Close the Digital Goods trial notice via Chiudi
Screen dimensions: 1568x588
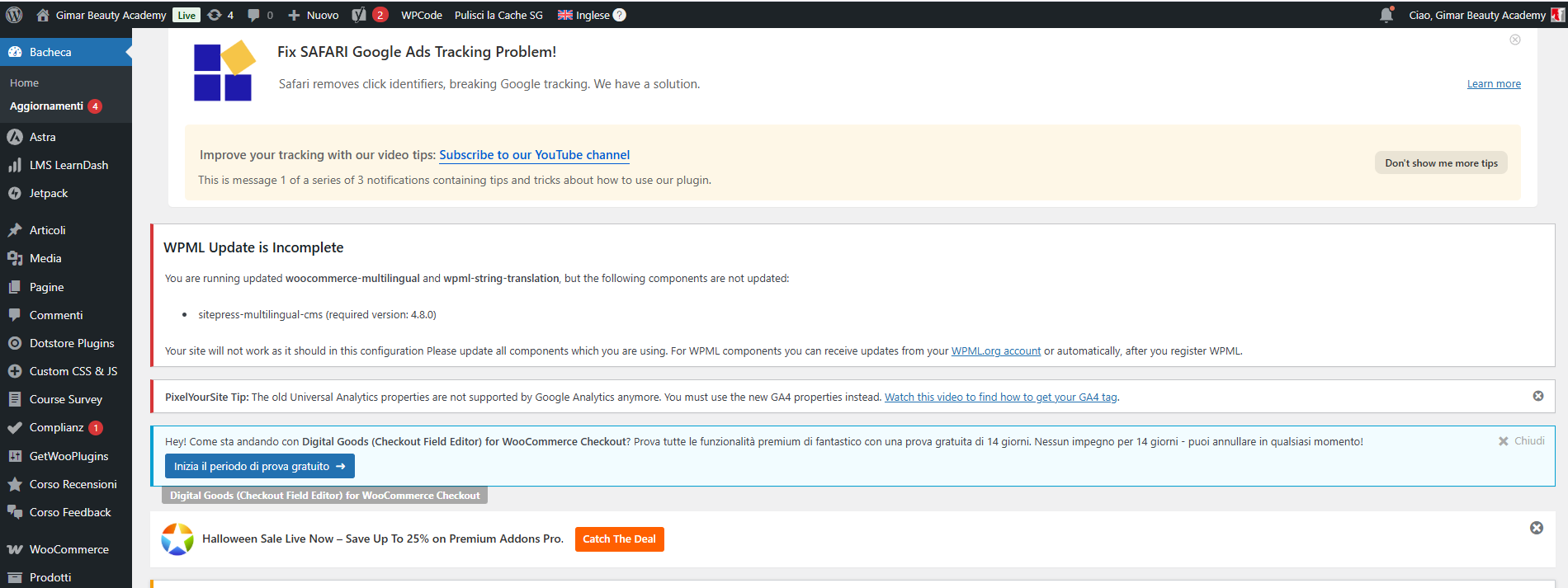click(1521, 441)
